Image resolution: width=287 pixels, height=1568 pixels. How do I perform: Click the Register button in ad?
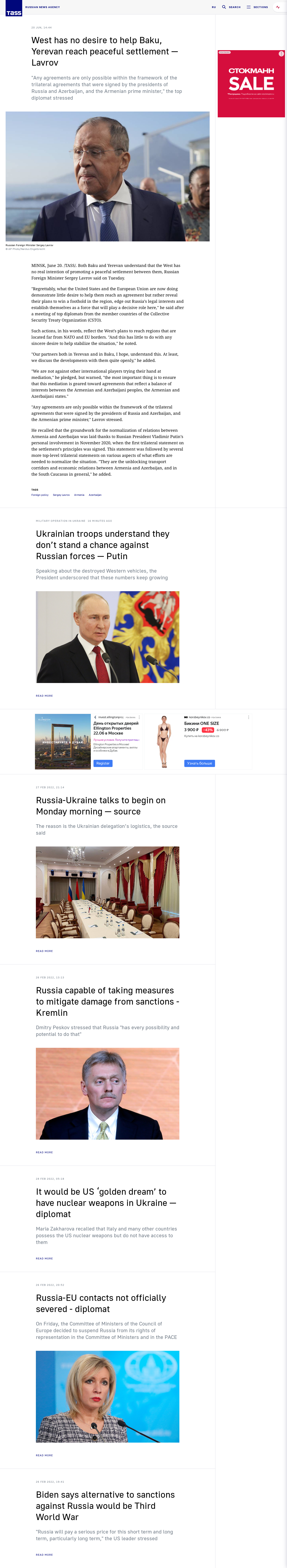[x=103, y=763]
